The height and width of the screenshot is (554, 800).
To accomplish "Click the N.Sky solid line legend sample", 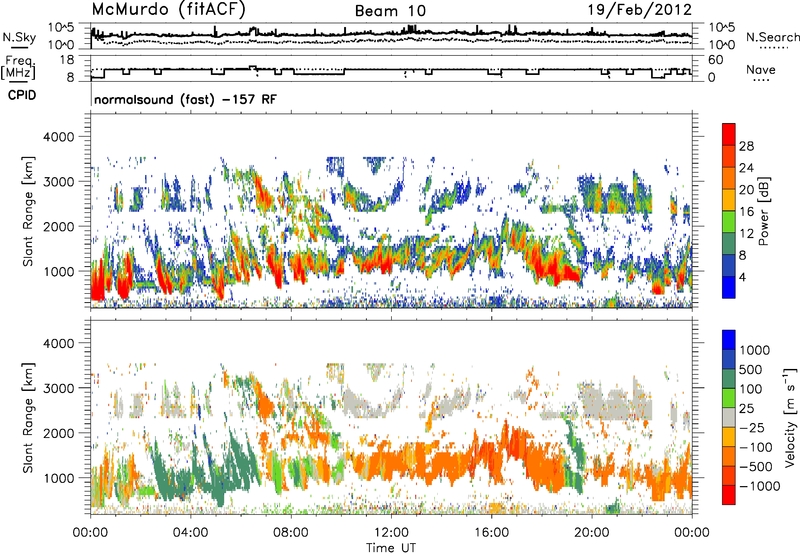I will [19, 47].
